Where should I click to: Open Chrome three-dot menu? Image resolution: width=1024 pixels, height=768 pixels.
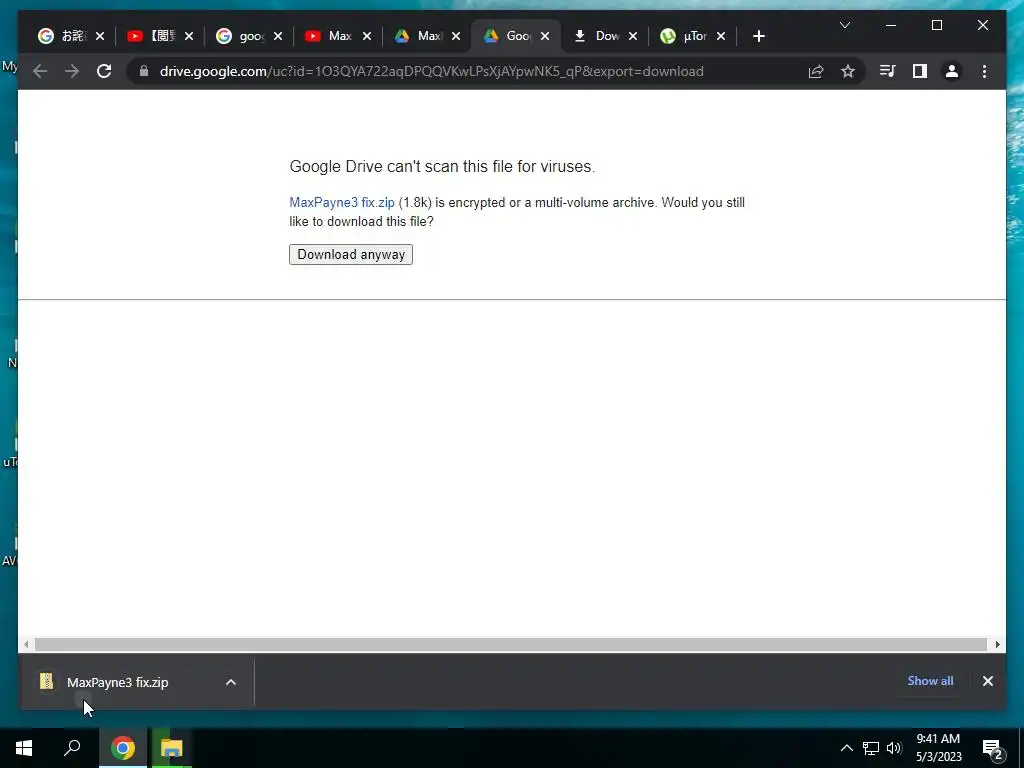coord(984,71)
